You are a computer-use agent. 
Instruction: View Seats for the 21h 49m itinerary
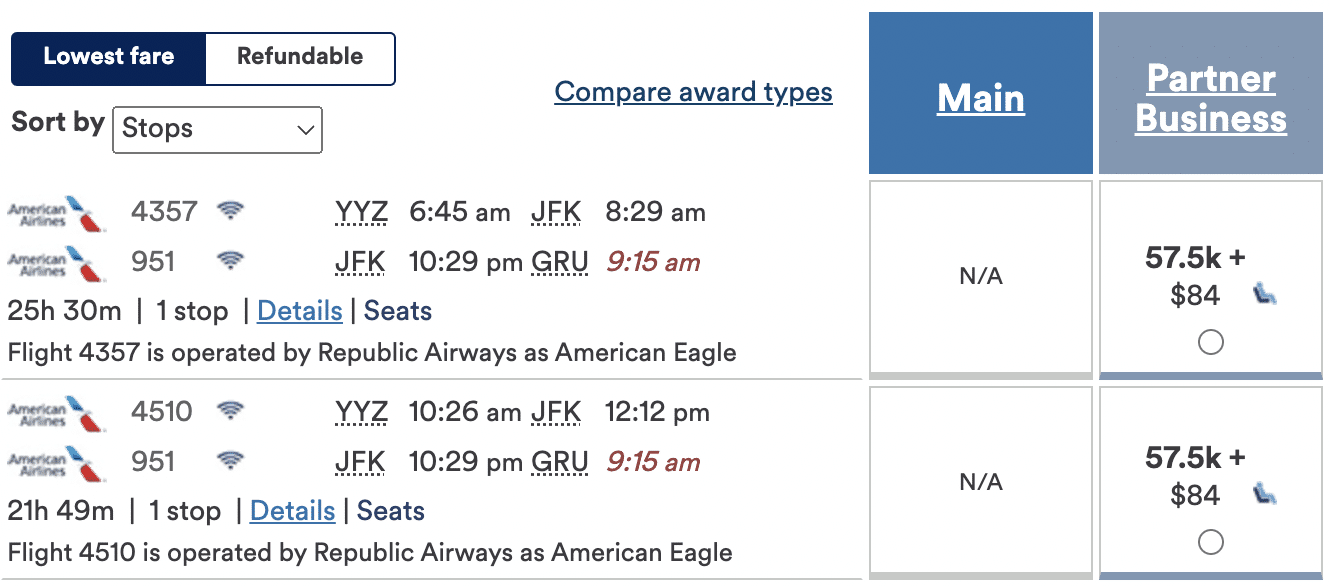(391, 511)
